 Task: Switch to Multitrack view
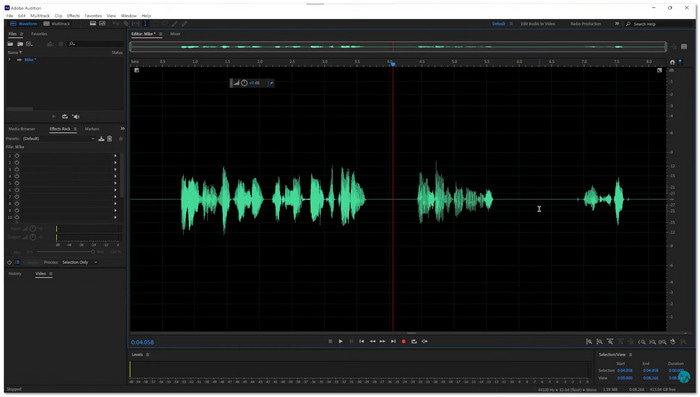tap(57, 24)
